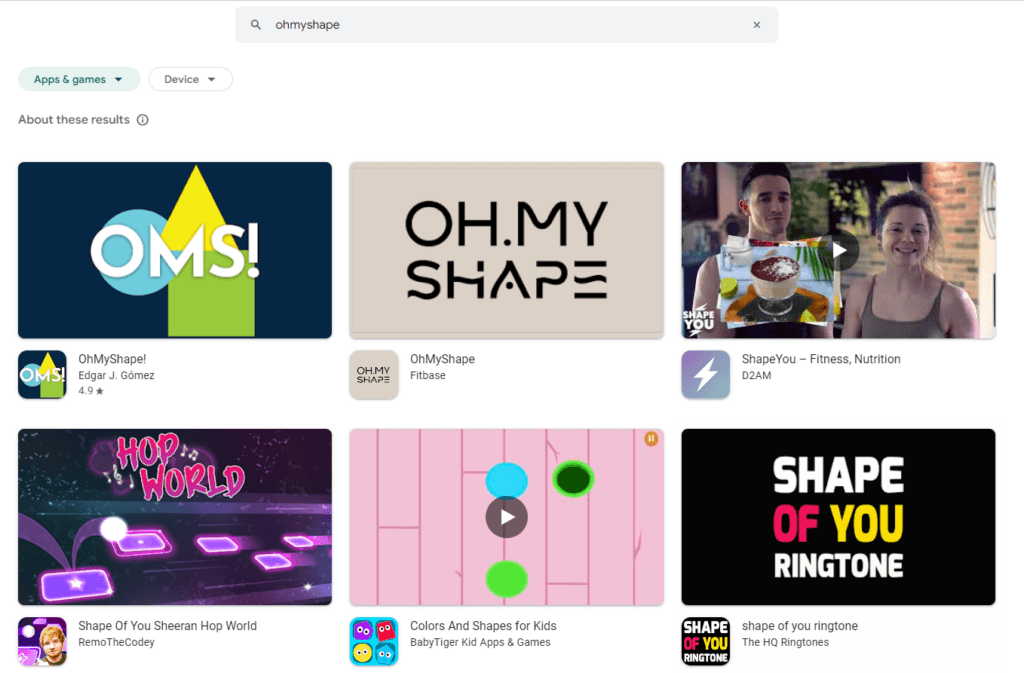Click the search magnifier icon
This screenshot has height=673, width=1024.
[254, 25]
